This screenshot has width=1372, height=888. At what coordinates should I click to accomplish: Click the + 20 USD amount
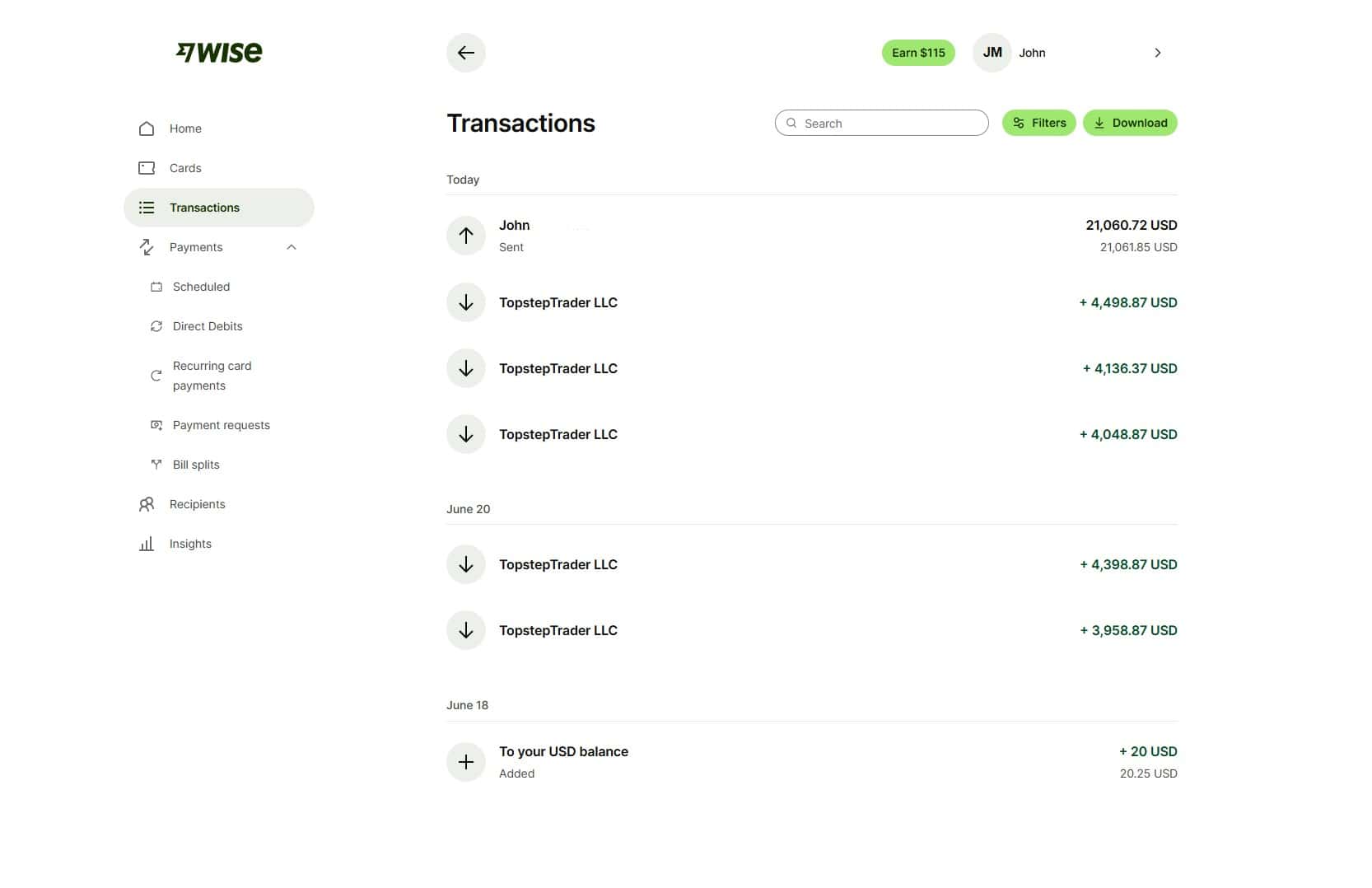pyautogui.click(x=1148, y=751)
